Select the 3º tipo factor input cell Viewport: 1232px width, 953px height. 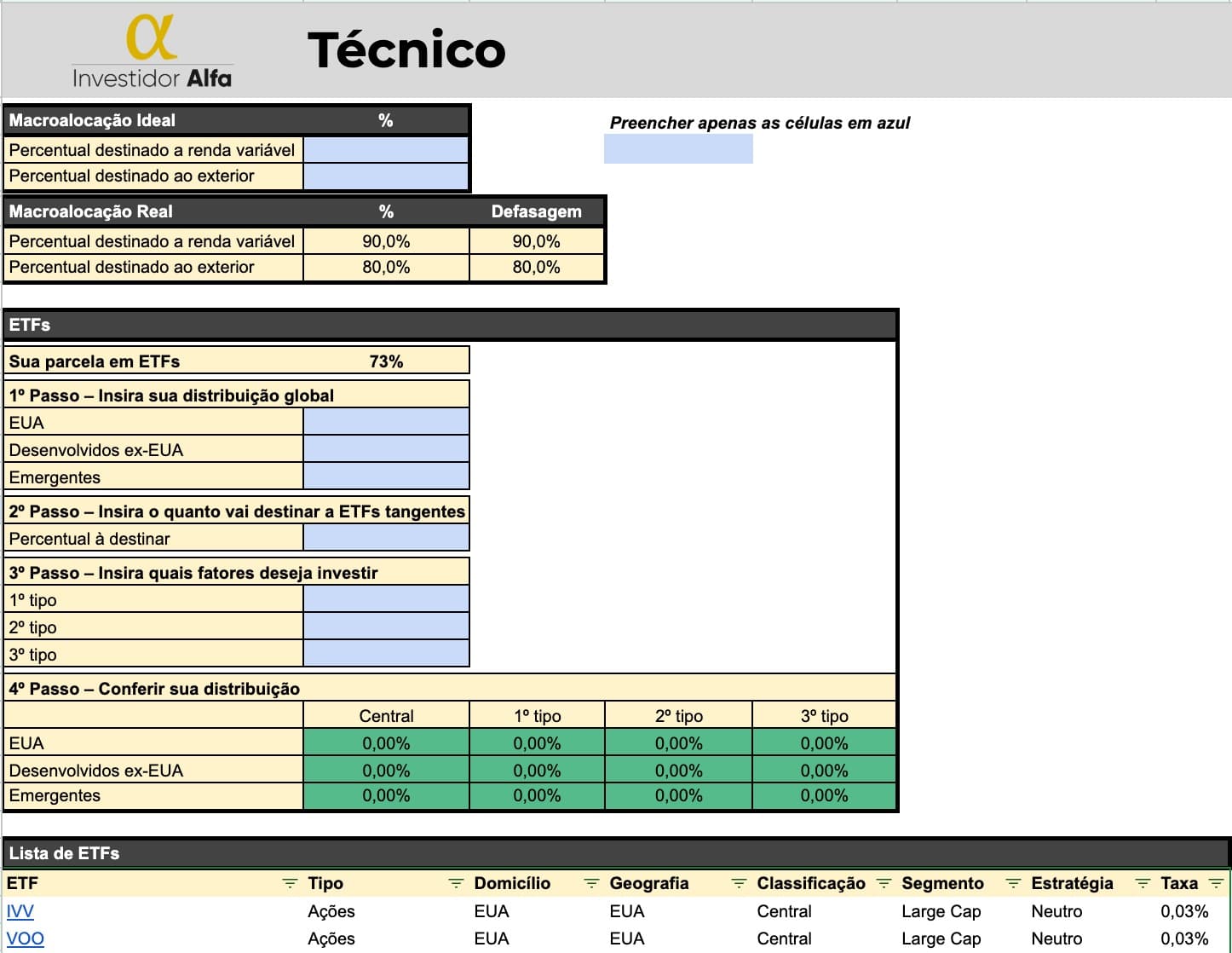point(386,655)
